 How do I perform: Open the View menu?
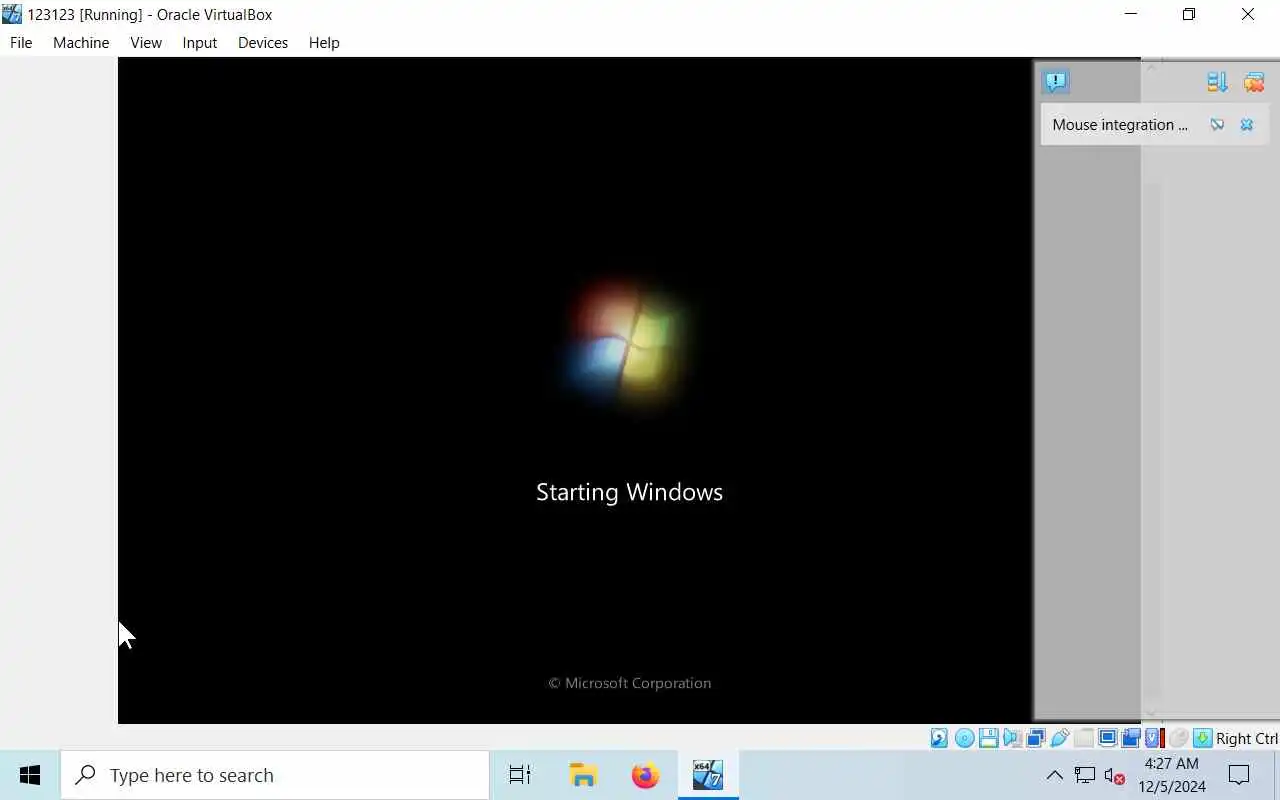tap(146, 43)
